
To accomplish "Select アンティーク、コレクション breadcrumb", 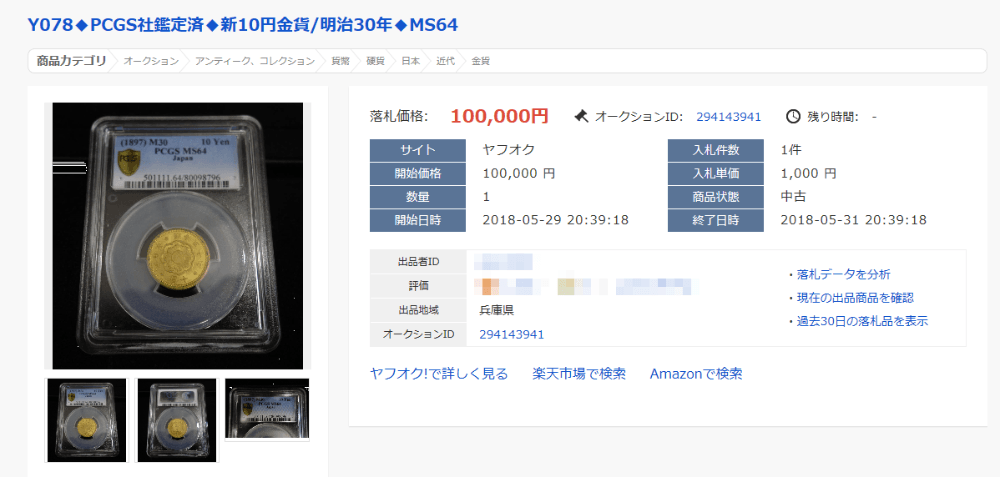I will [255, 61].
